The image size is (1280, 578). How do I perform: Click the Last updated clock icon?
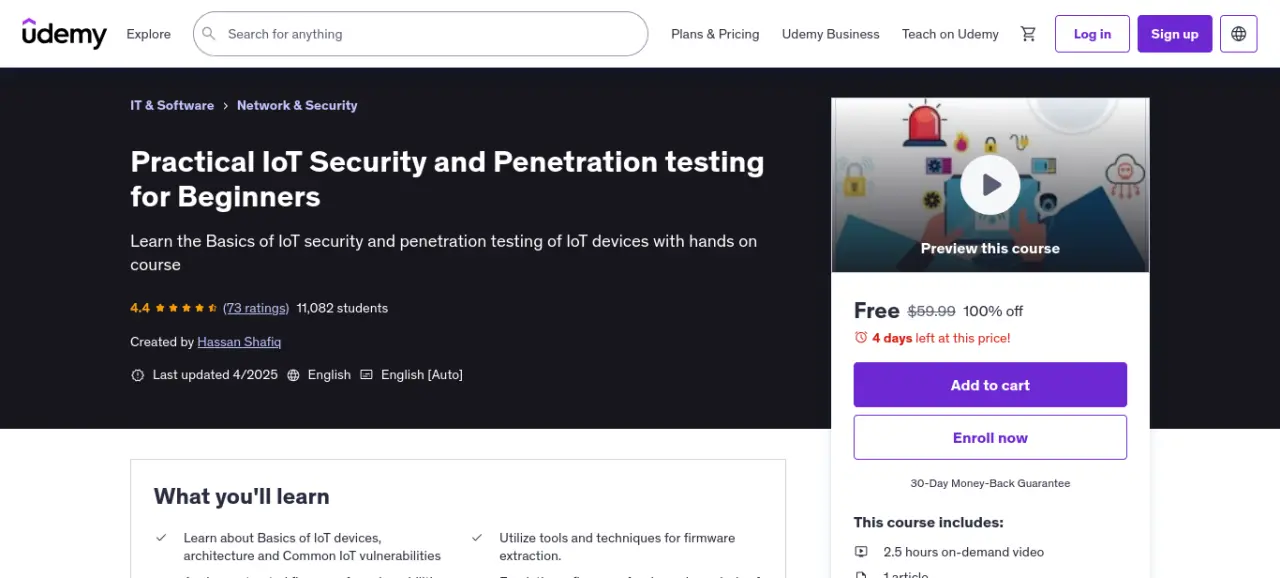[x=138, y=375]
